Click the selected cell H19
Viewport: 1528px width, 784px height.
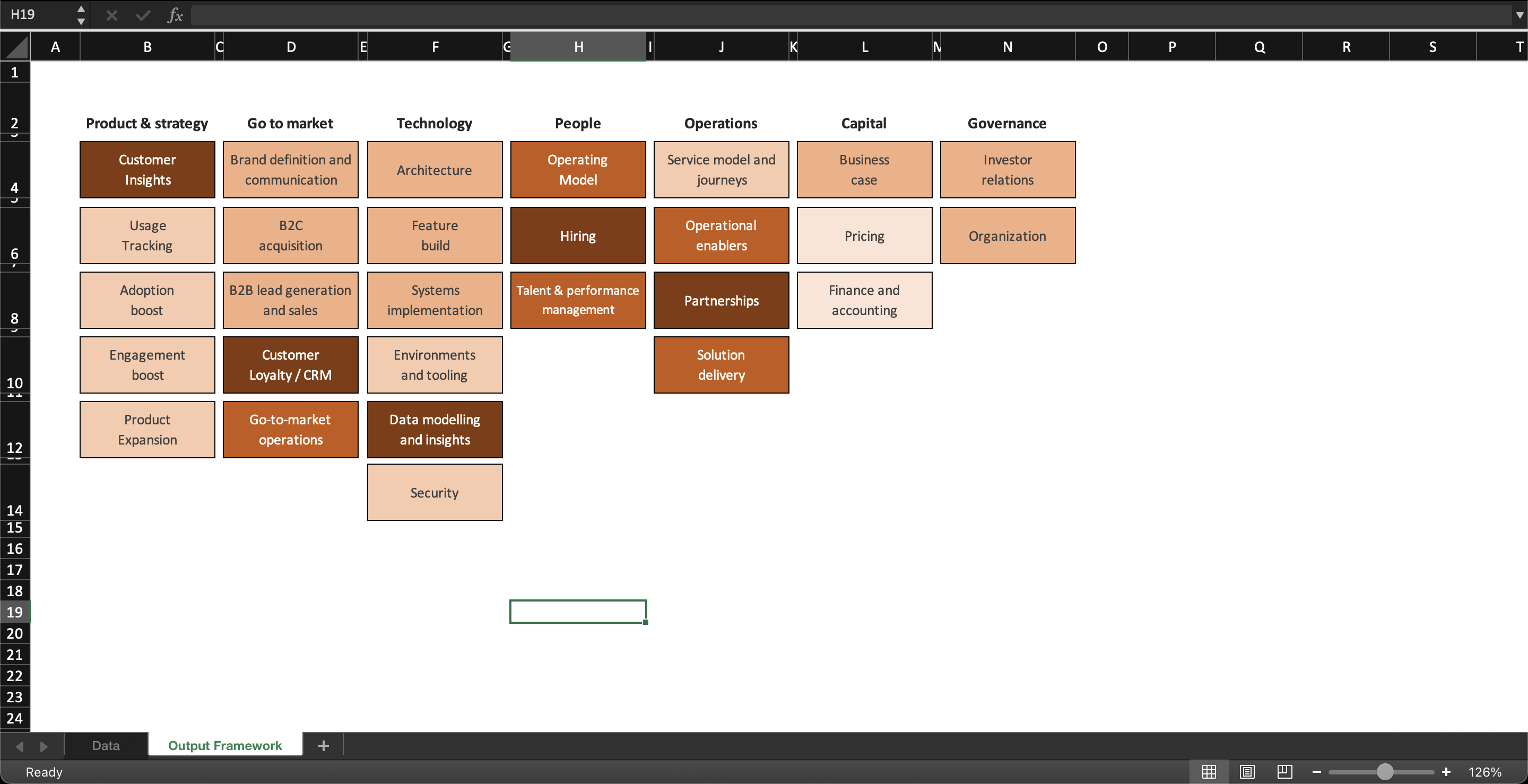578,612
